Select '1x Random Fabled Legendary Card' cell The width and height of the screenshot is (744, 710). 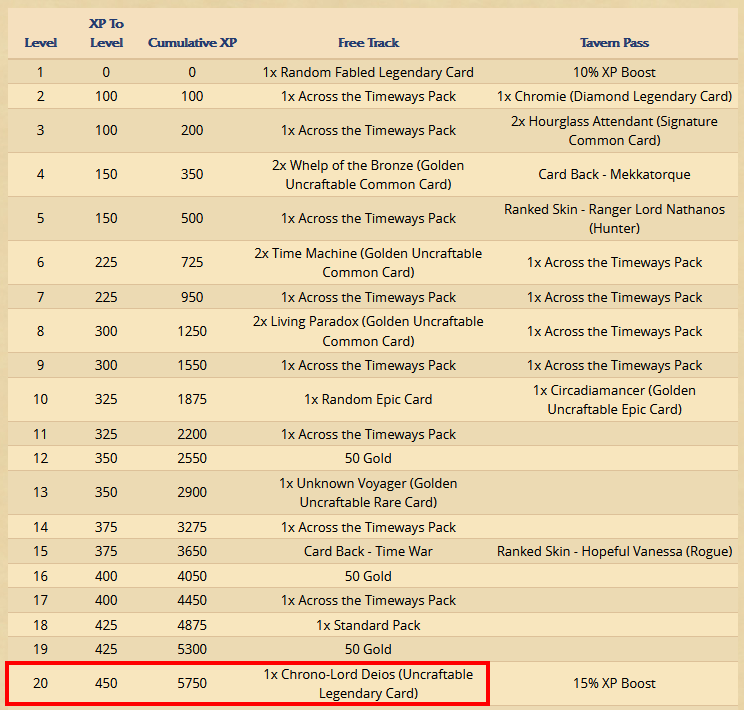click(368, 72)
